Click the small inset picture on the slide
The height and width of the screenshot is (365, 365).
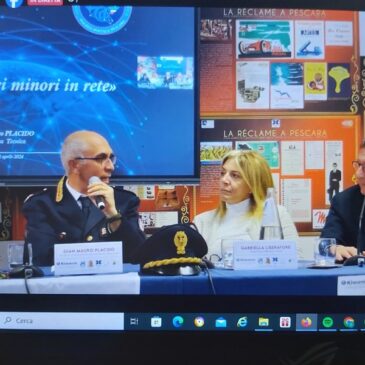coord(165,72)
